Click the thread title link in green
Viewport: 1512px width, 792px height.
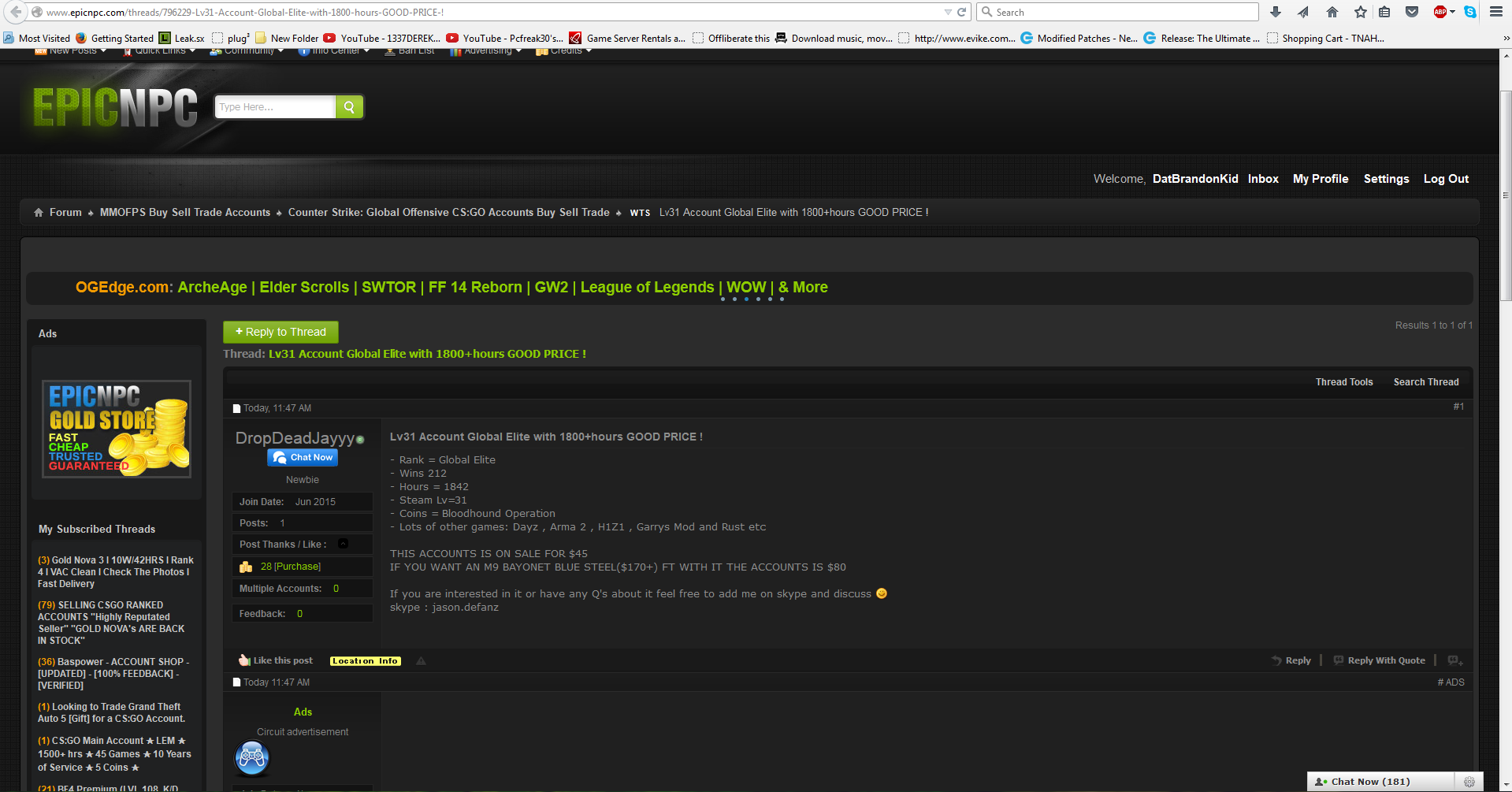[427, 354]
